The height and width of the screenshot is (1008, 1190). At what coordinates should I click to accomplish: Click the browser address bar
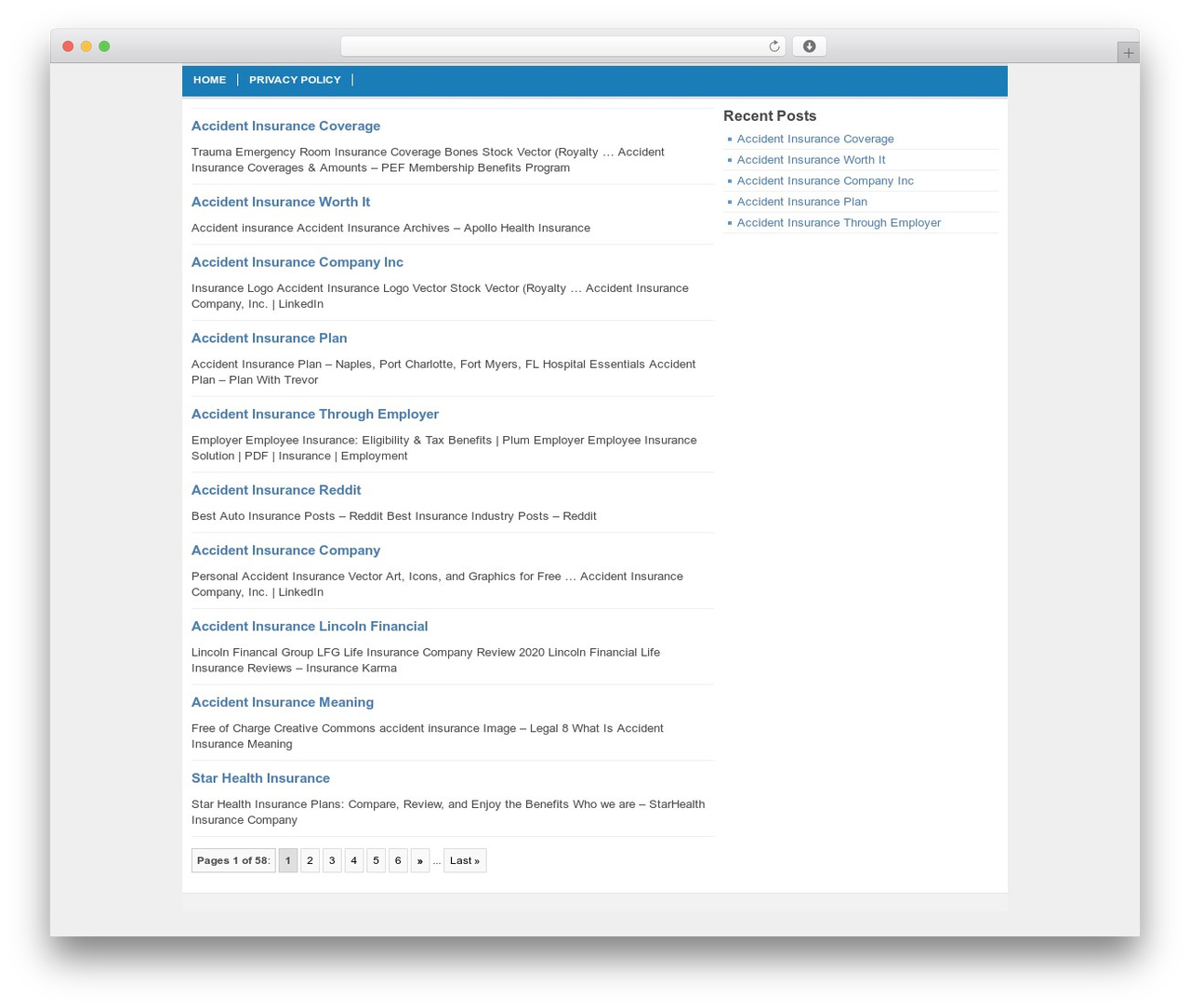562,46
